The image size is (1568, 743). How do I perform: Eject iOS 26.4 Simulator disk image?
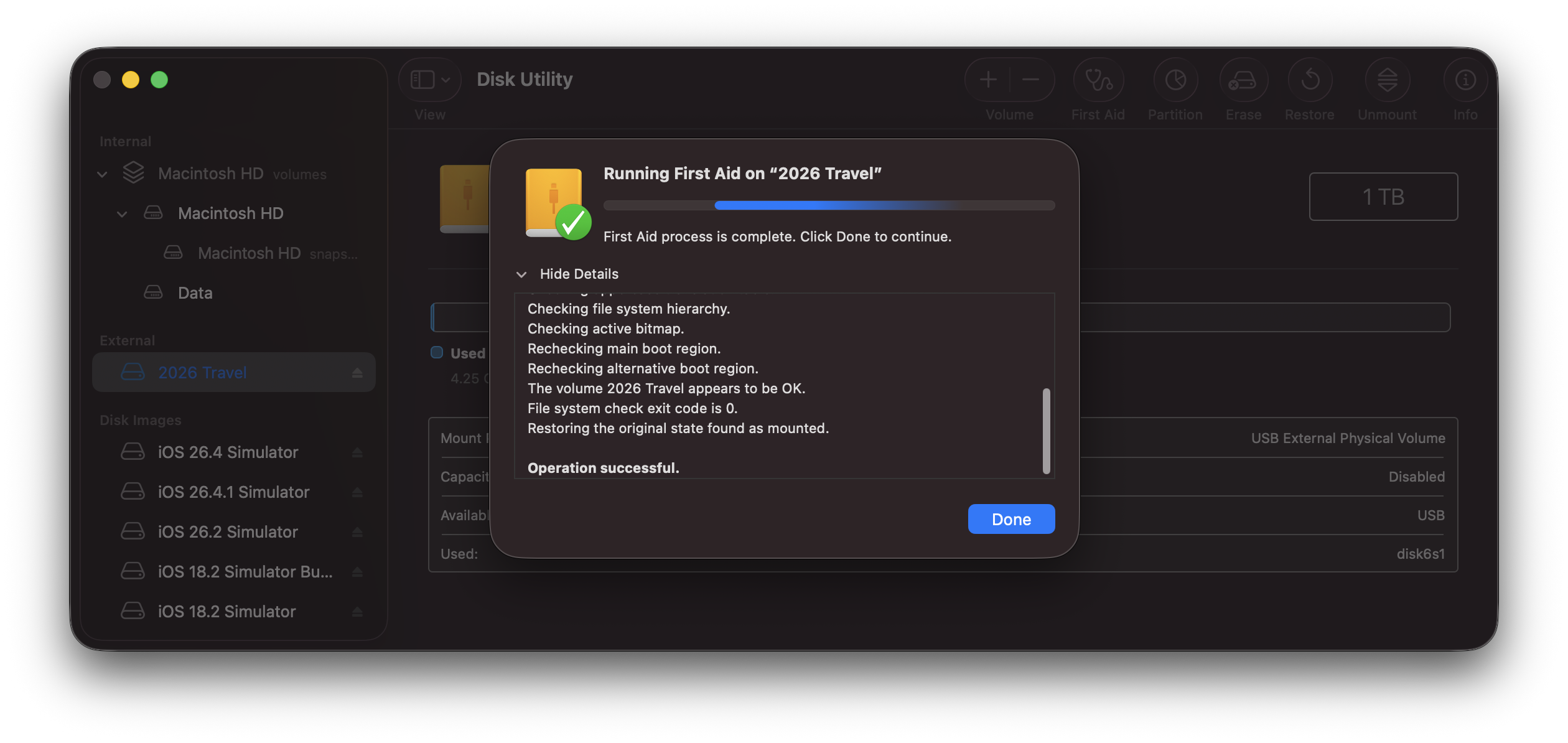pyautogui.click(x=357, y=452)
